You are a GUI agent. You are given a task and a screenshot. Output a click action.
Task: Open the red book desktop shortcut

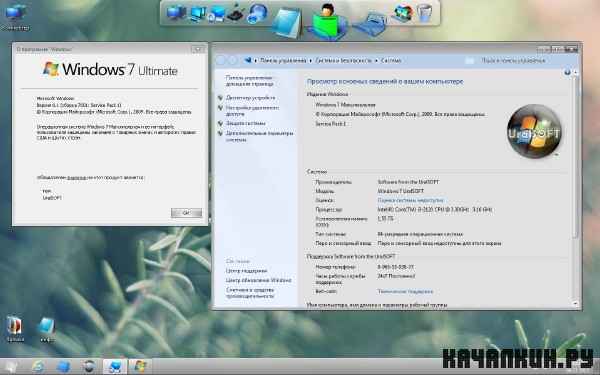(15, 329)
